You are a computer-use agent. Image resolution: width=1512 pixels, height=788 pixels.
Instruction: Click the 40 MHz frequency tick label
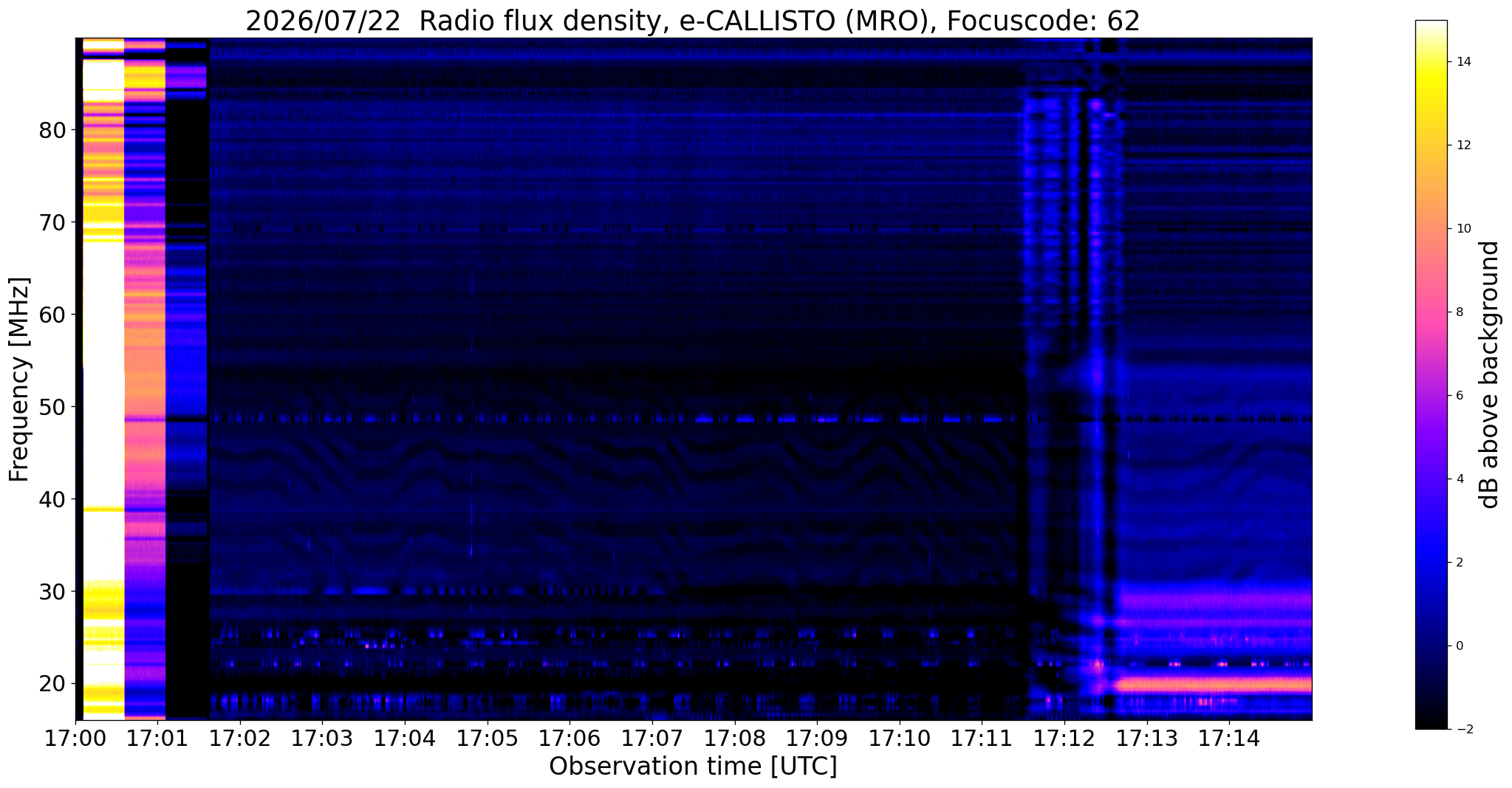click(x=52, y=499)
